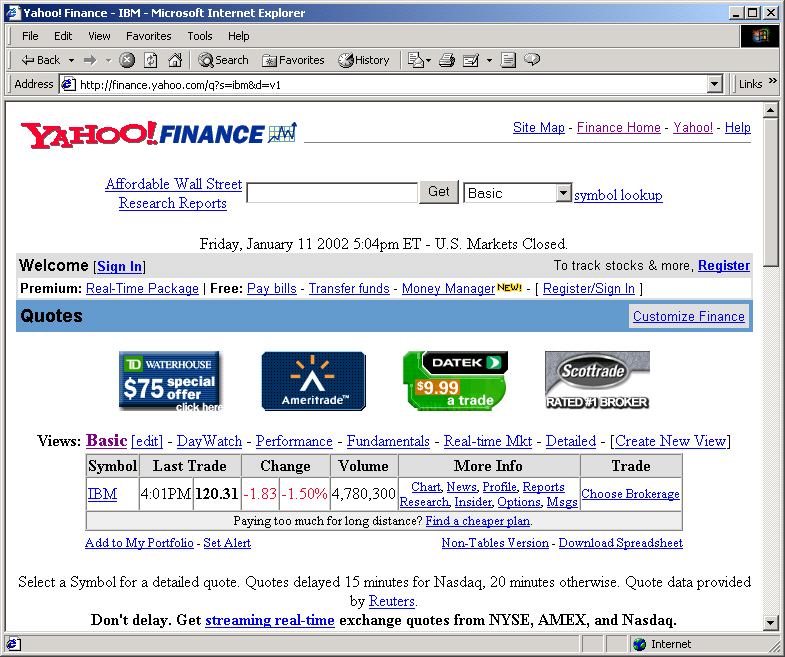Follow the Finance Home link
Screen dimensions: 785x657
coord(619,128)
